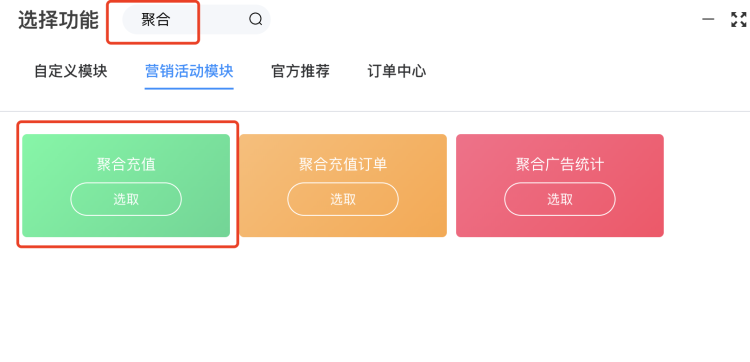Image resolution: width=750 pixels, height=362 pixels.
Task: Click the 聚合 keyword text in search bar
Action: (156, 20)
